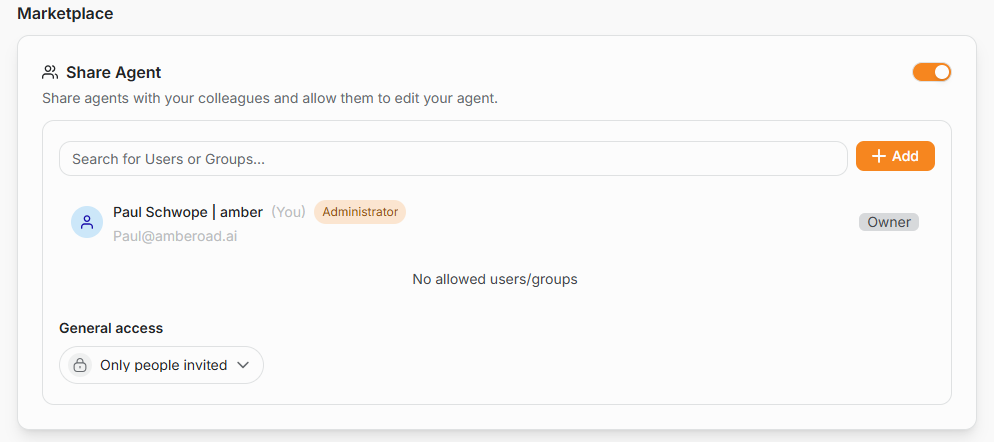994x442 pixels.
Task: Click the Share Agent title text
Action: [113, 73]
